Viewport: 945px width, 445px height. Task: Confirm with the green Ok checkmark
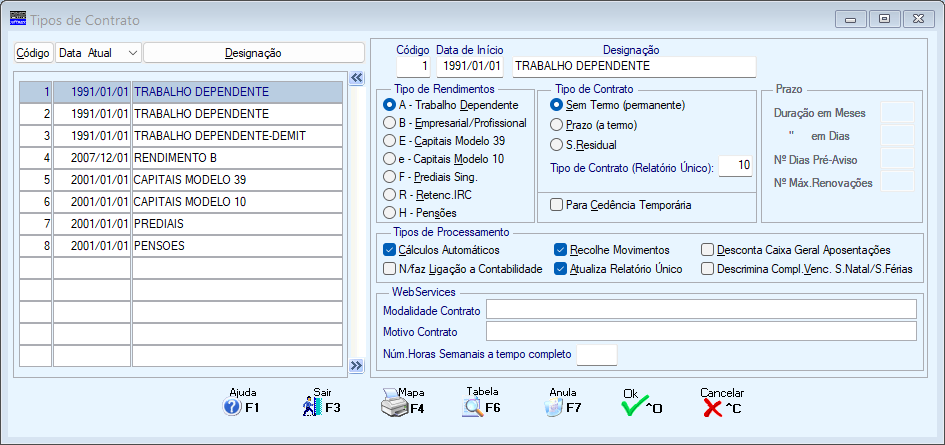pos(633,407)
